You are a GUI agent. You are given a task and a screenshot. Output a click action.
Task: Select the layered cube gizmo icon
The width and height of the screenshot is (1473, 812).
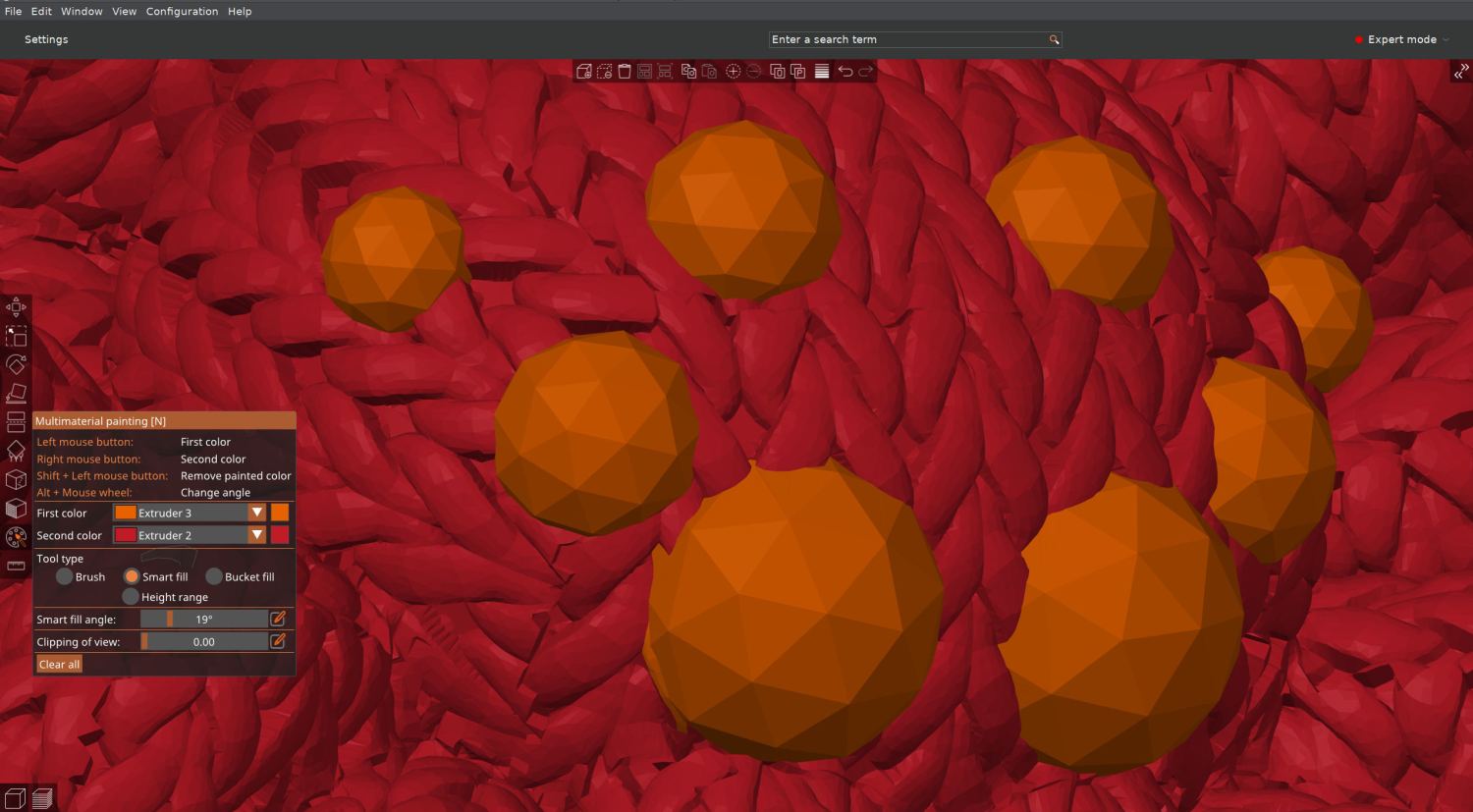tap(16, 509)
